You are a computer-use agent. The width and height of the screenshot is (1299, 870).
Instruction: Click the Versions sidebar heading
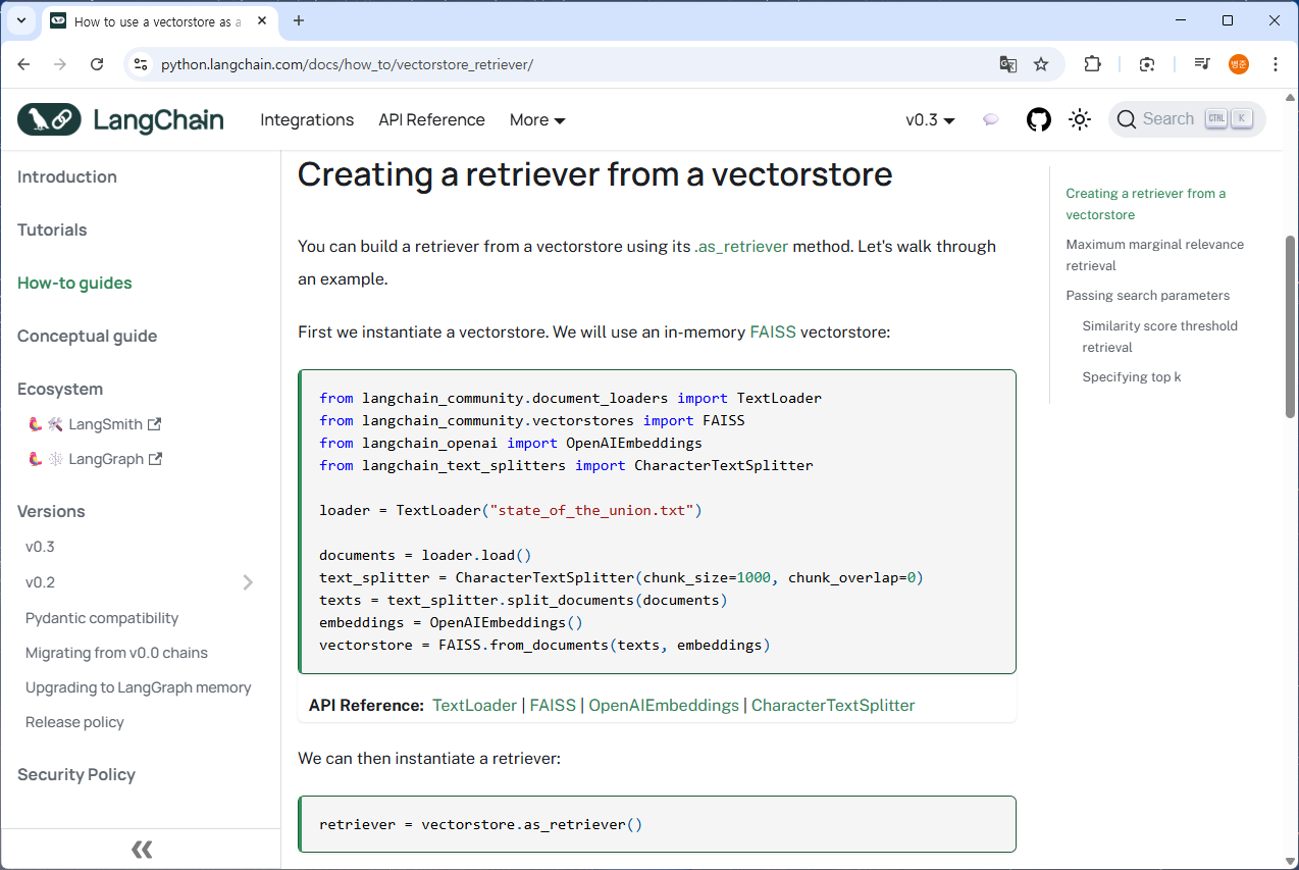[x=51, y=511]
